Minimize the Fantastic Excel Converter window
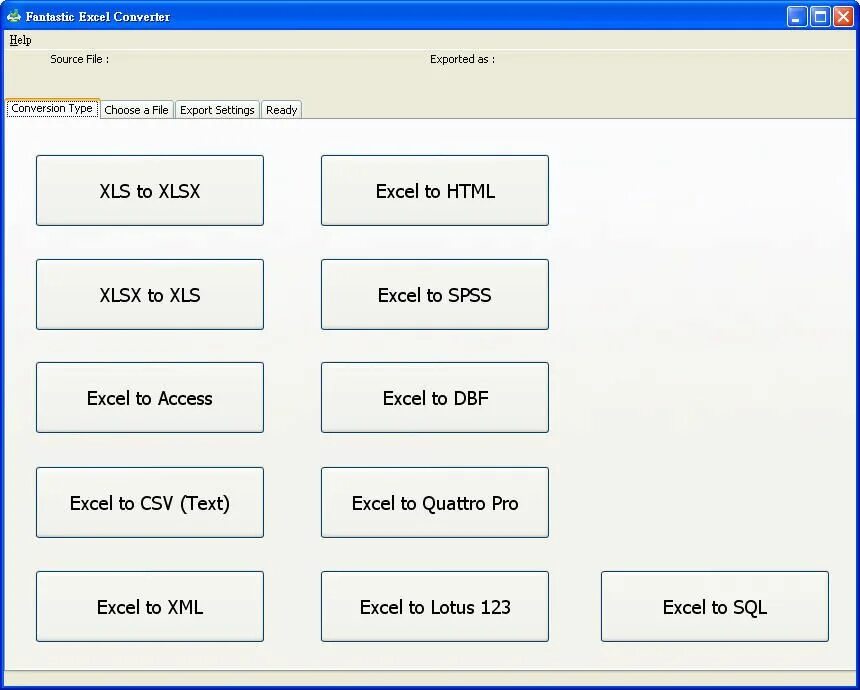This screenshot has width=860, height=690. (x=797, y=17)
